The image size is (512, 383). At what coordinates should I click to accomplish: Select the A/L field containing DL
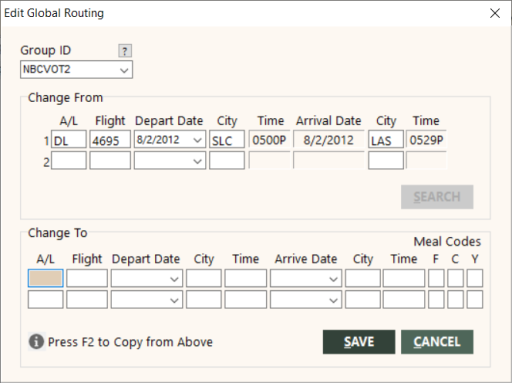[x=69, y=139]
